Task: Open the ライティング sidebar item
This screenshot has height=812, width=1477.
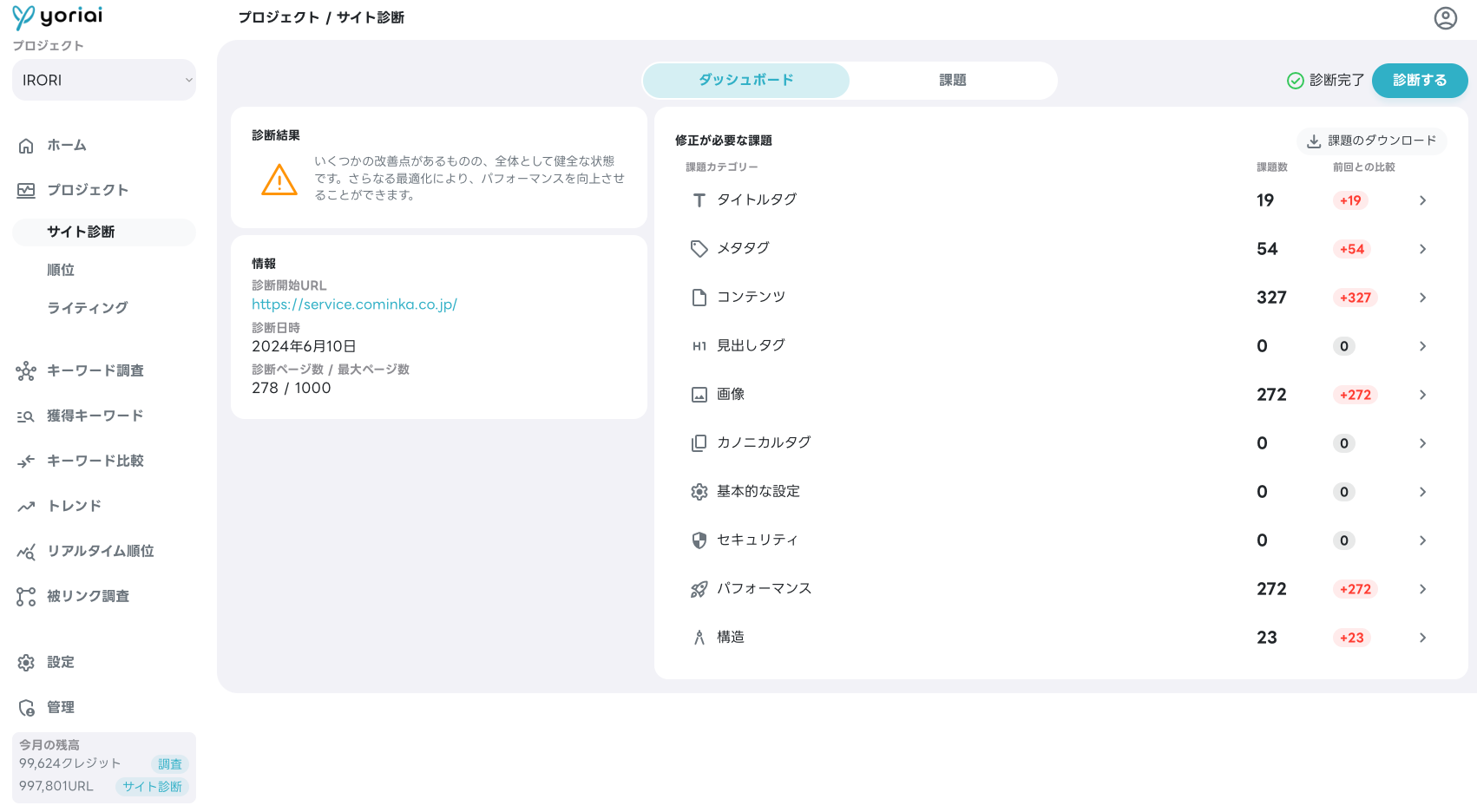Action: (87, 308)
